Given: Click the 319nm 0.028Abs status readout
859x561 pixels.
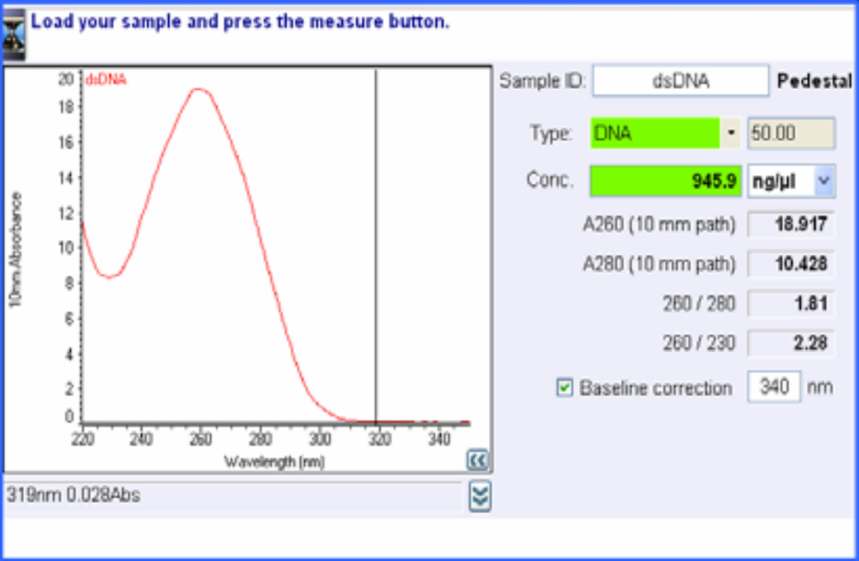Looking at the screenshot, I should [74, 495].
